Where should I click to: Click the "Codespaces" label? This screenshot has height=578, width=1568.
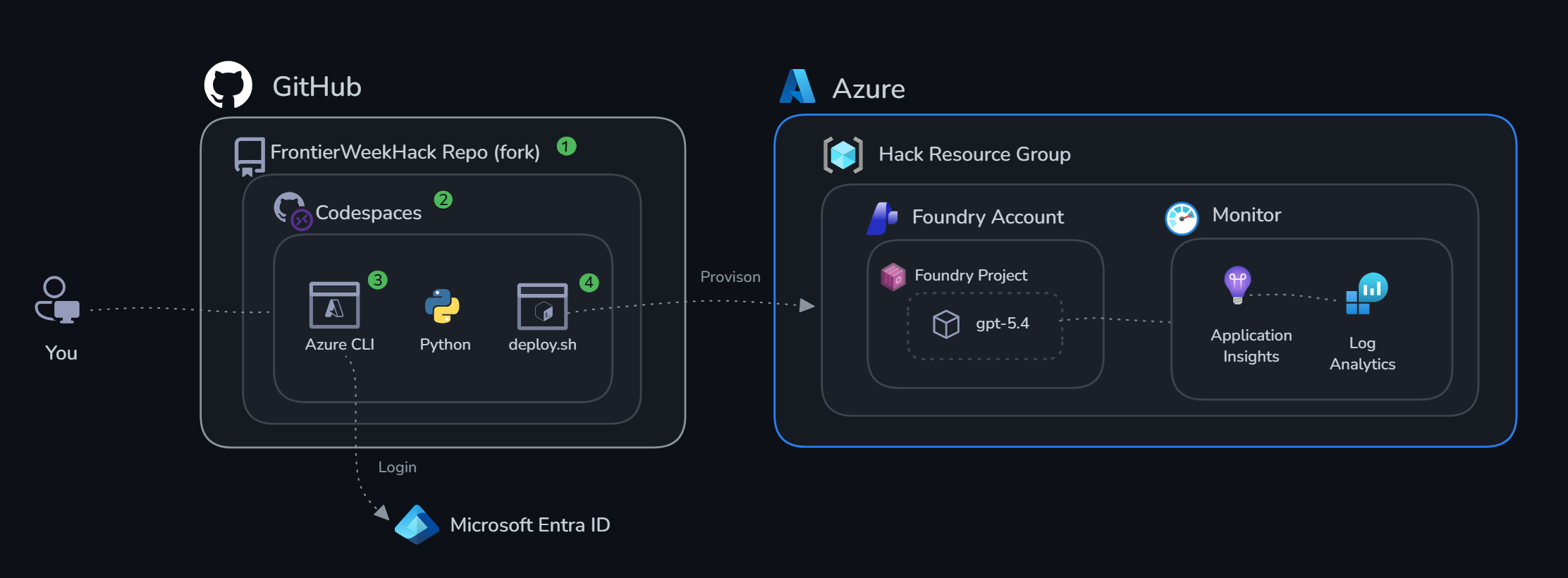tap(369, 213)
